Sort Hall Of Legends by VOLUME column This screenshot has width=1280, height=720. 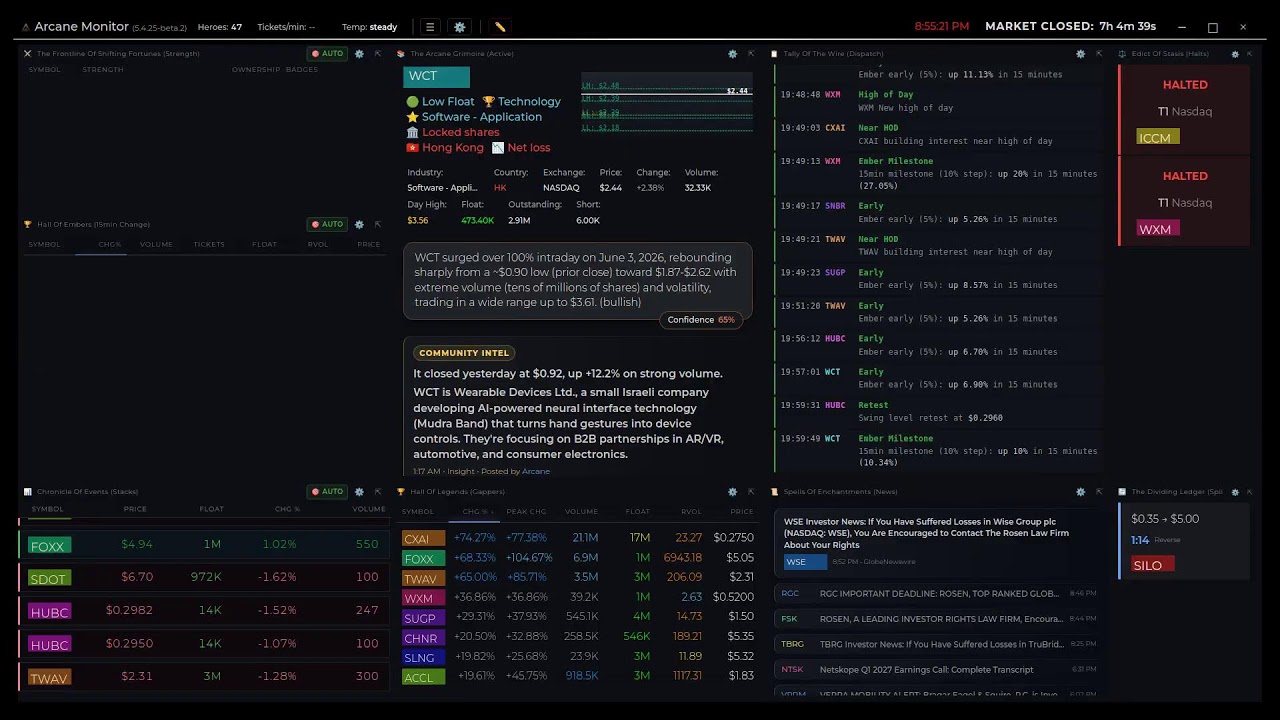(x=581, y=512)
